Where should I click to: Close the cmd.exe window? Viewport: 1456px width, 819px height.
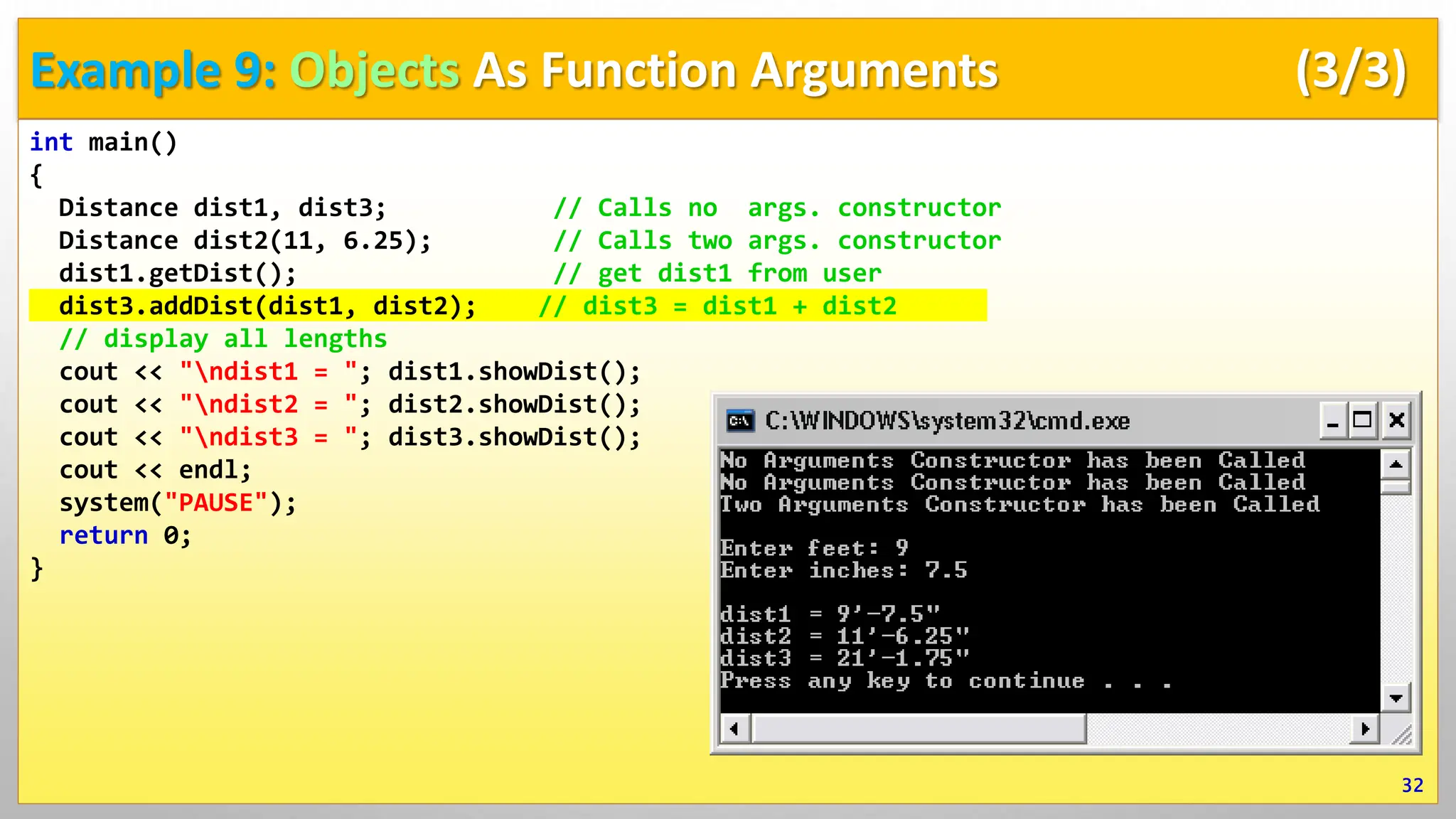coord(1396,420)
